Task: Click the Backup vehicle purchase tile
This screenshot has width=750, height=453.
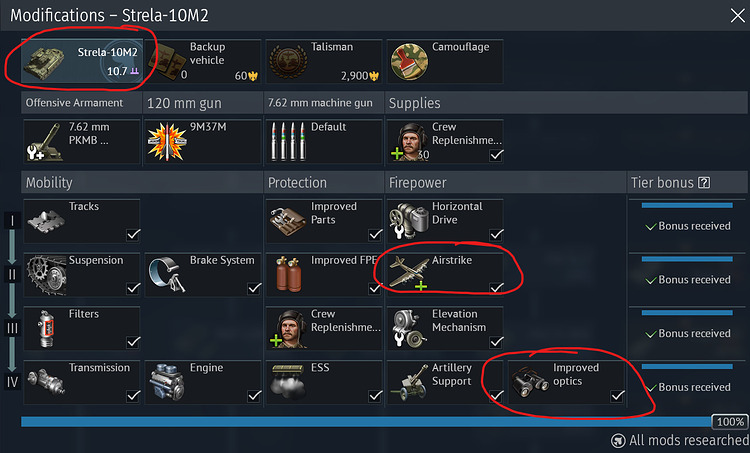Action: 204,61
